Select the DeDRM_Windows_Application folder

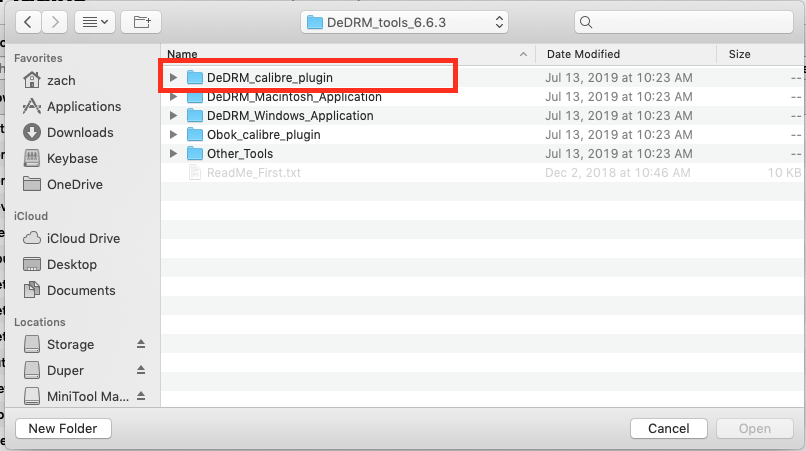coord(289,116)
